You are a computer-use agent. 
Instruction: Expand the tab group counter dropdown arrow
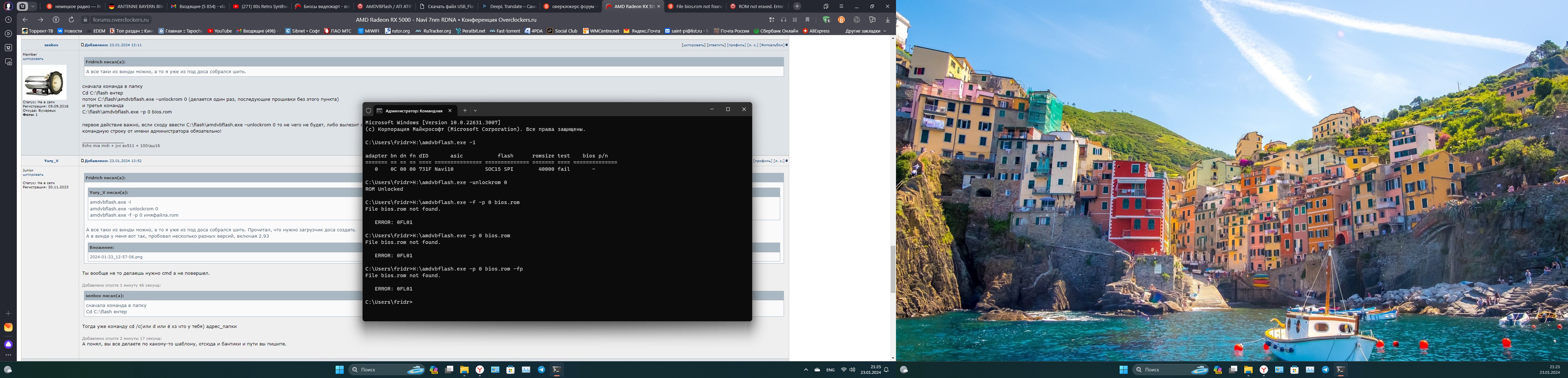point(33,6)
